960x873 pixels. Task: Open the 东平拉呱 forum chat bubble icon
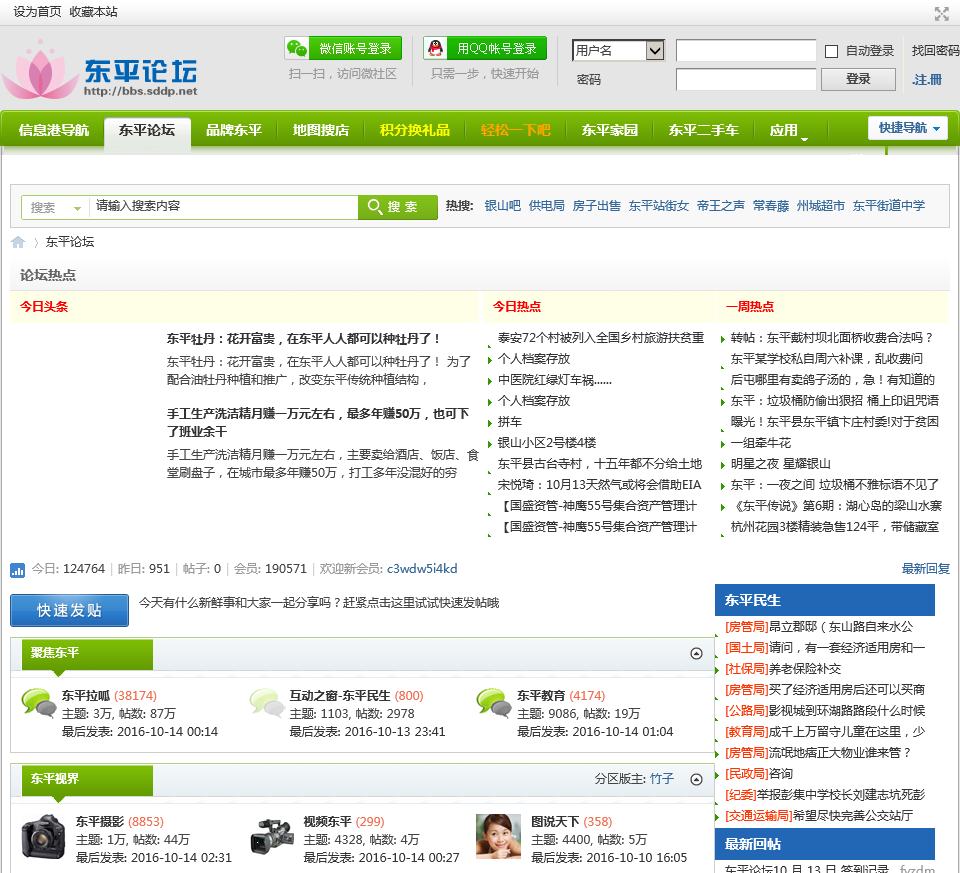39,703
